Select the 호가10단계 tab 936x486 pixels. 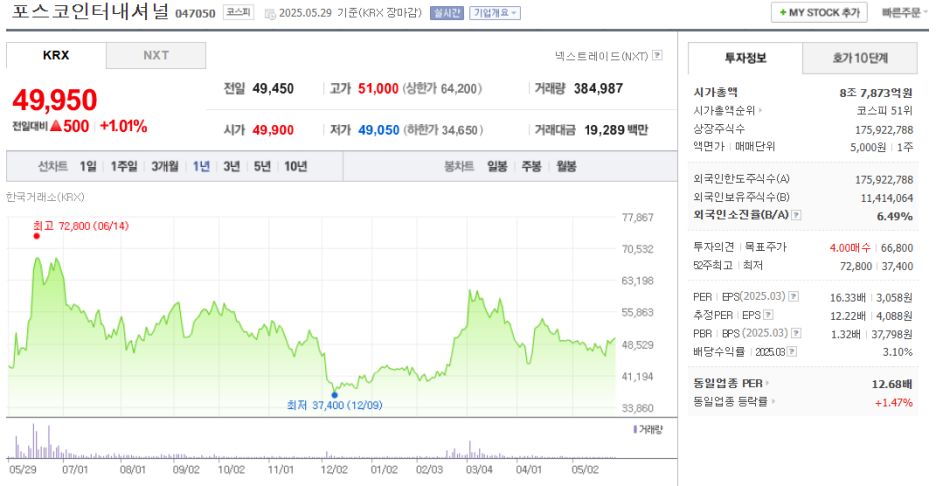(x=860, y=58)
